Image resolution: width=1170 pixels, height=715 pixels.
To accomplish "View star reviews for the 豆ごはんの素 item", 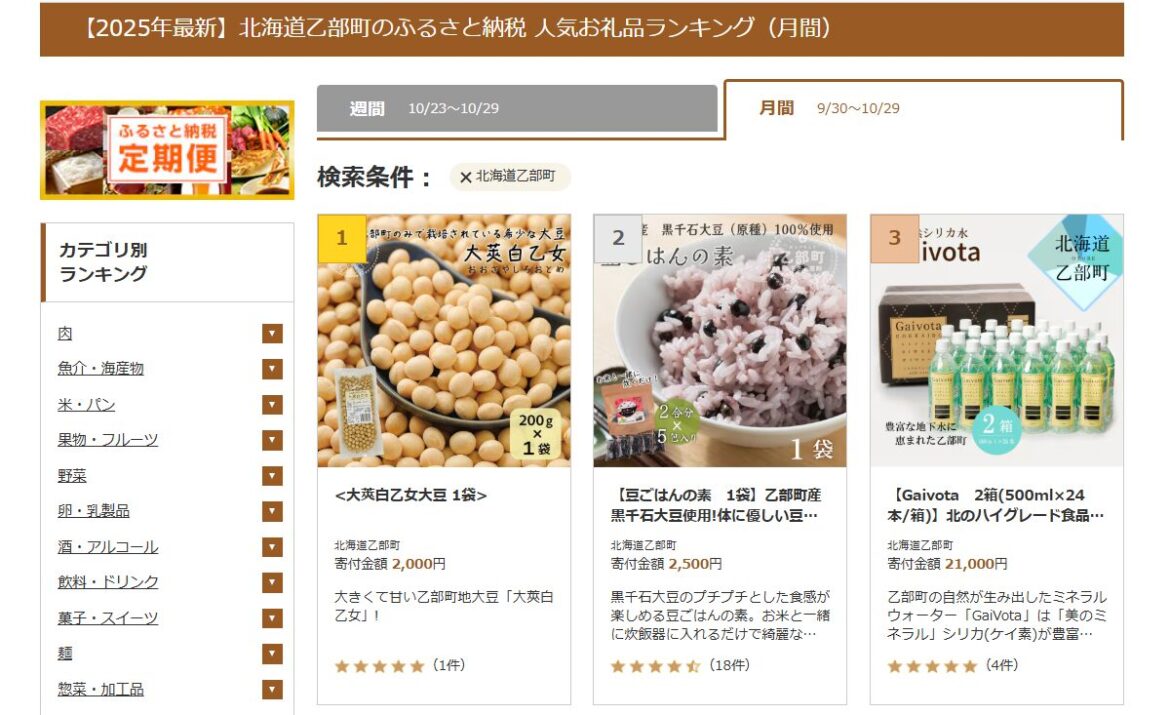I will (681, 666).
